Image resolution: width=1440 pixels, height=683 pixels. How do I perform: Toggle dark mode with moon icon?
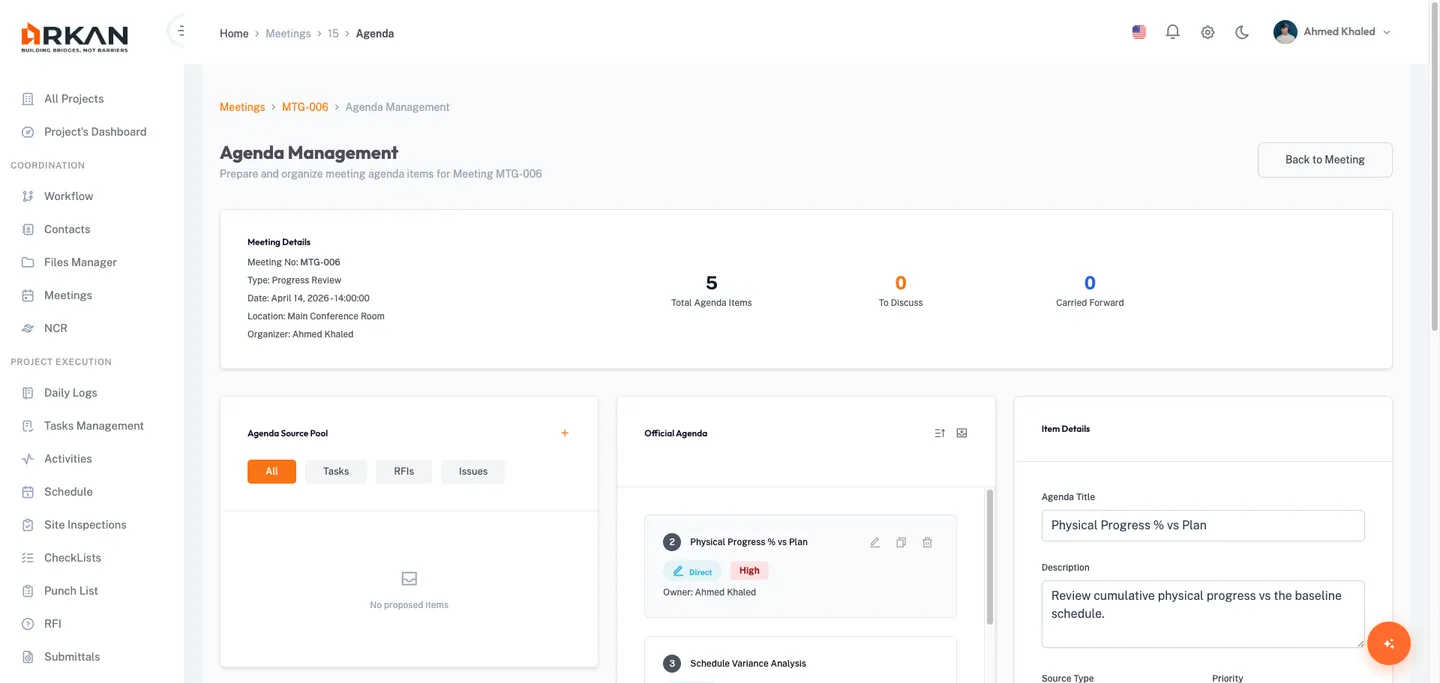1242,32
